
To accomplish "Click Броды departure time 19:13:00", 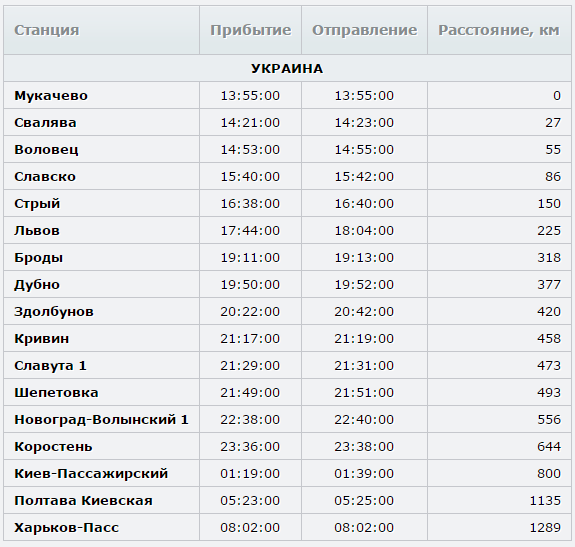I will [364, 258].
